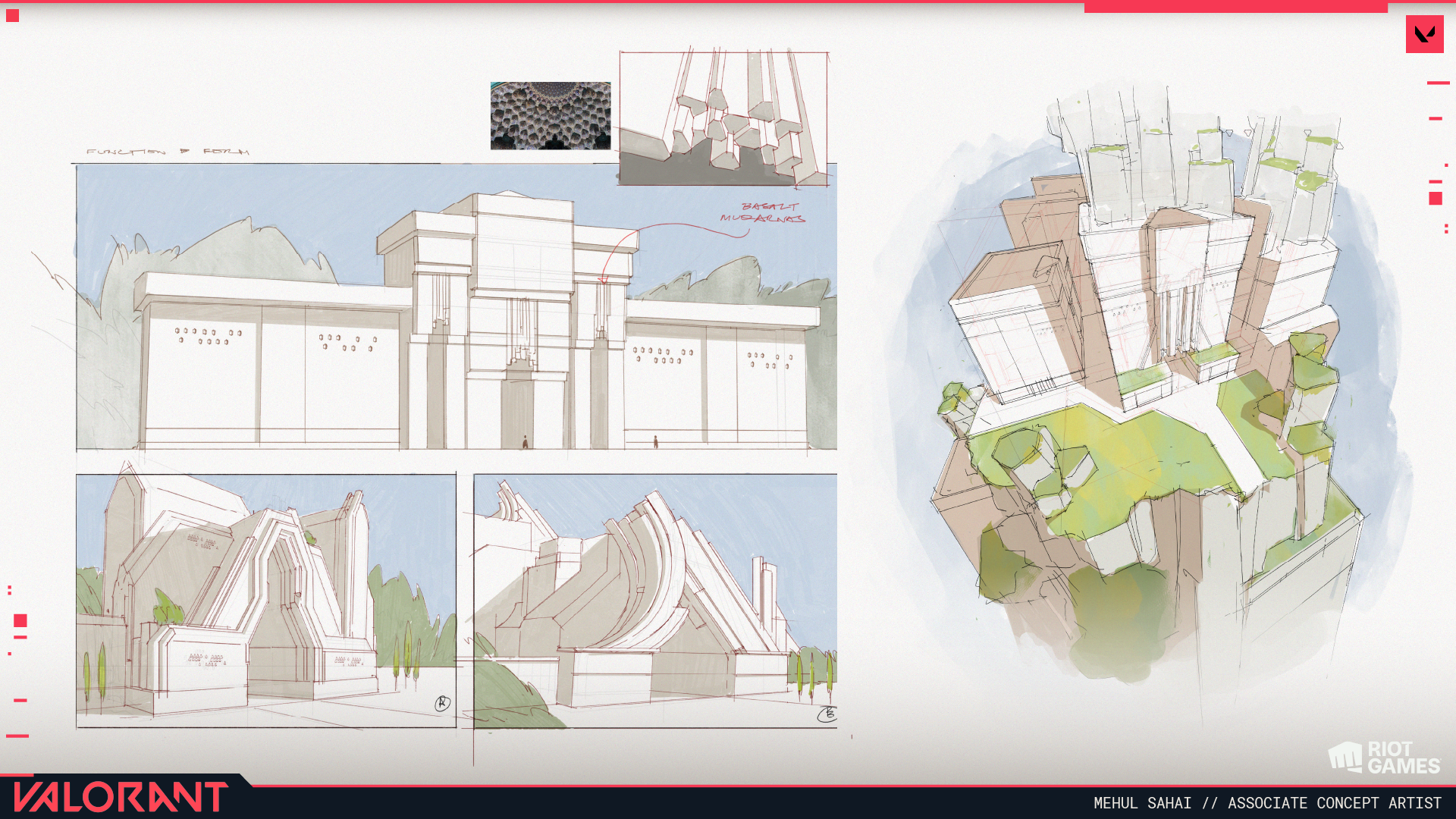The height and width of the screenshot is (819, 1456).
Task: Click the VALORANT wordmark logo
Action: 120,797
